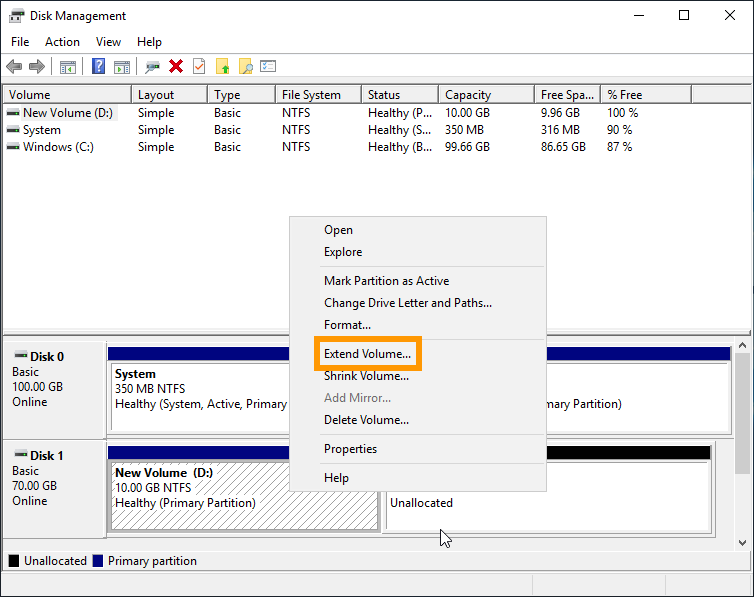
Task: Click the drive connect toolbar icon
Action: 152,67
